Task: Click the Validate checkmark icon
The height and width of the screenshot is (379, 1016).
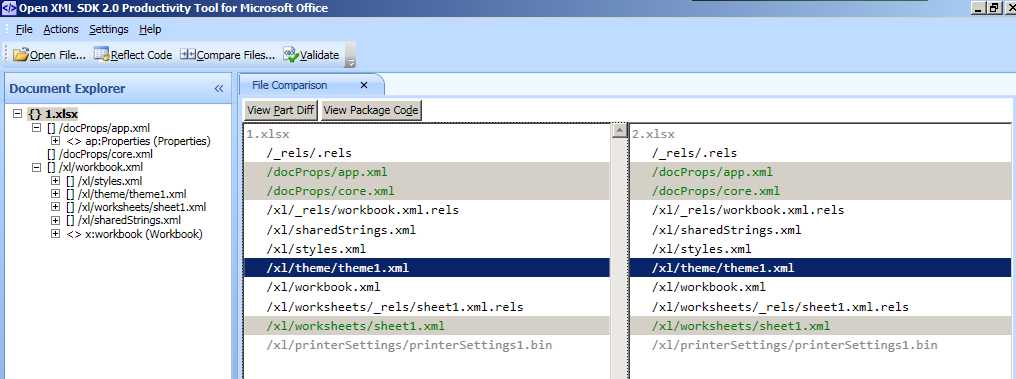Action: click(290, 54)
